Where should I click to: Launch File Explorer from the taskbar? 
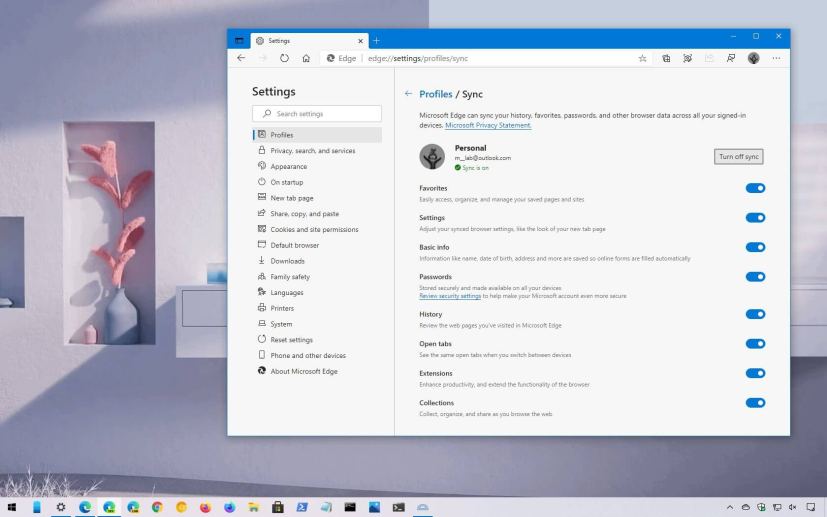tap(253, 508)
